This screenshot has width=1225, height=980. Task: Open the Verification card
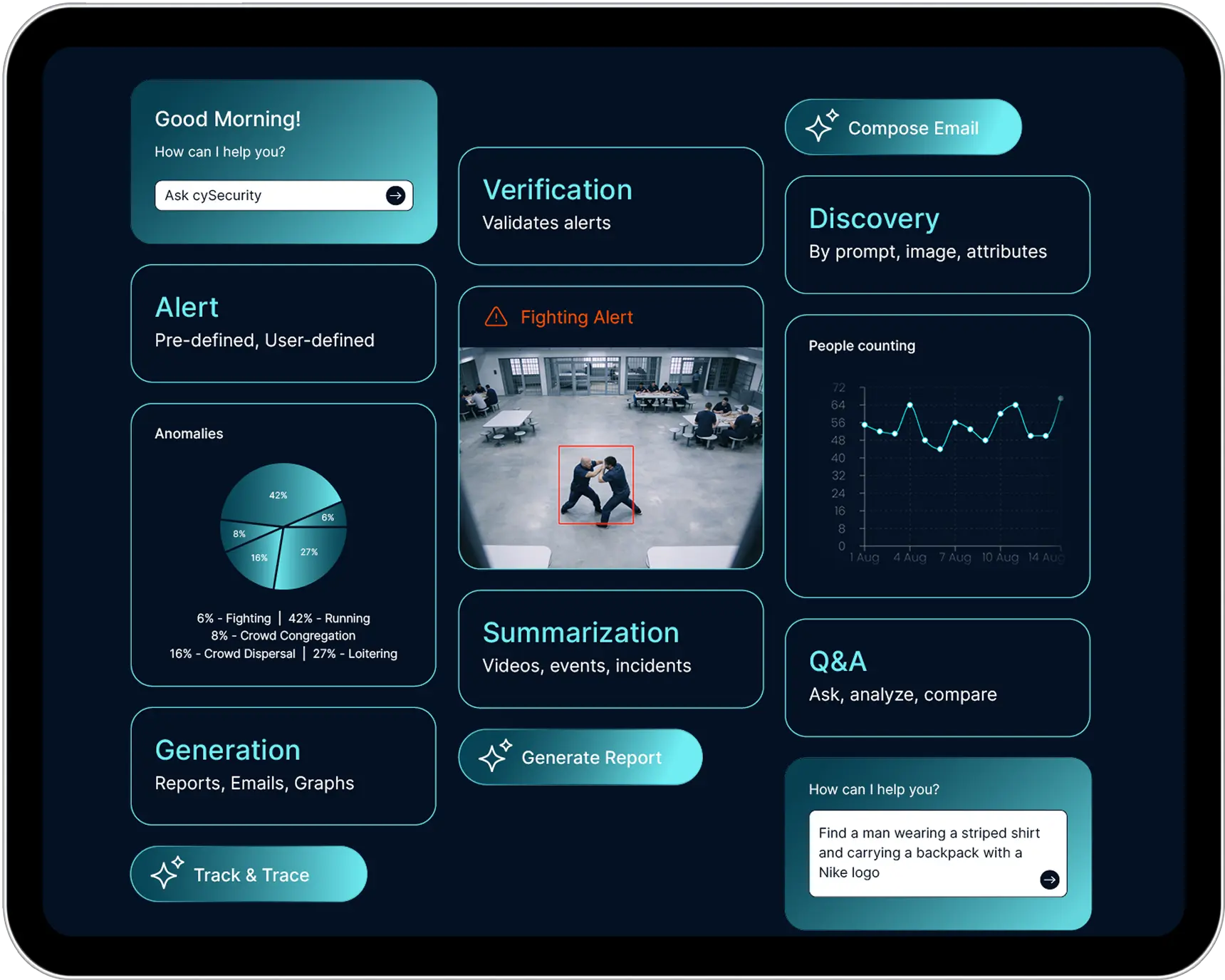611,206
